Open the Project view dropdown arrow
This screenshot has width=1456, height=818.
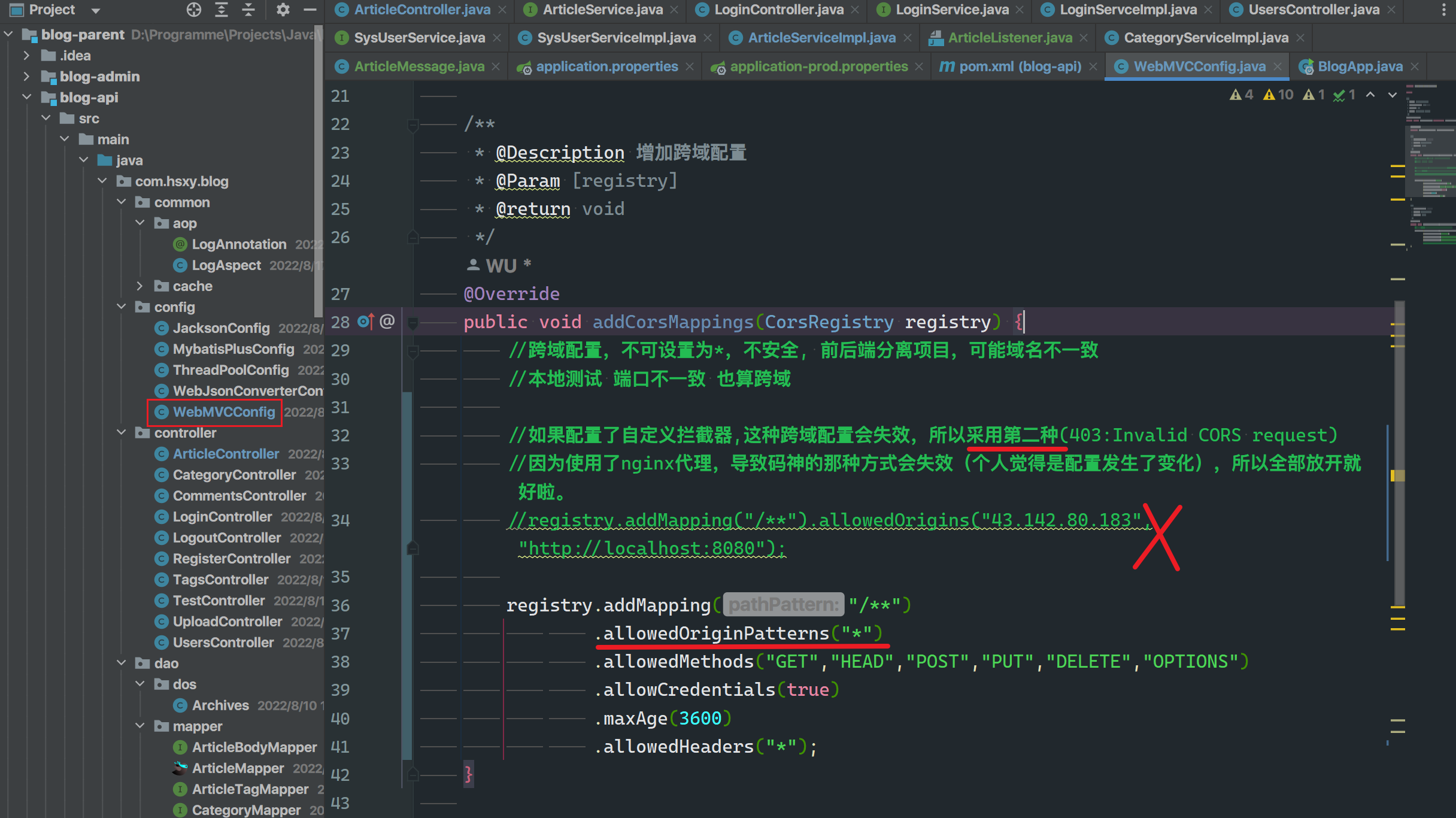pos(96,10)
